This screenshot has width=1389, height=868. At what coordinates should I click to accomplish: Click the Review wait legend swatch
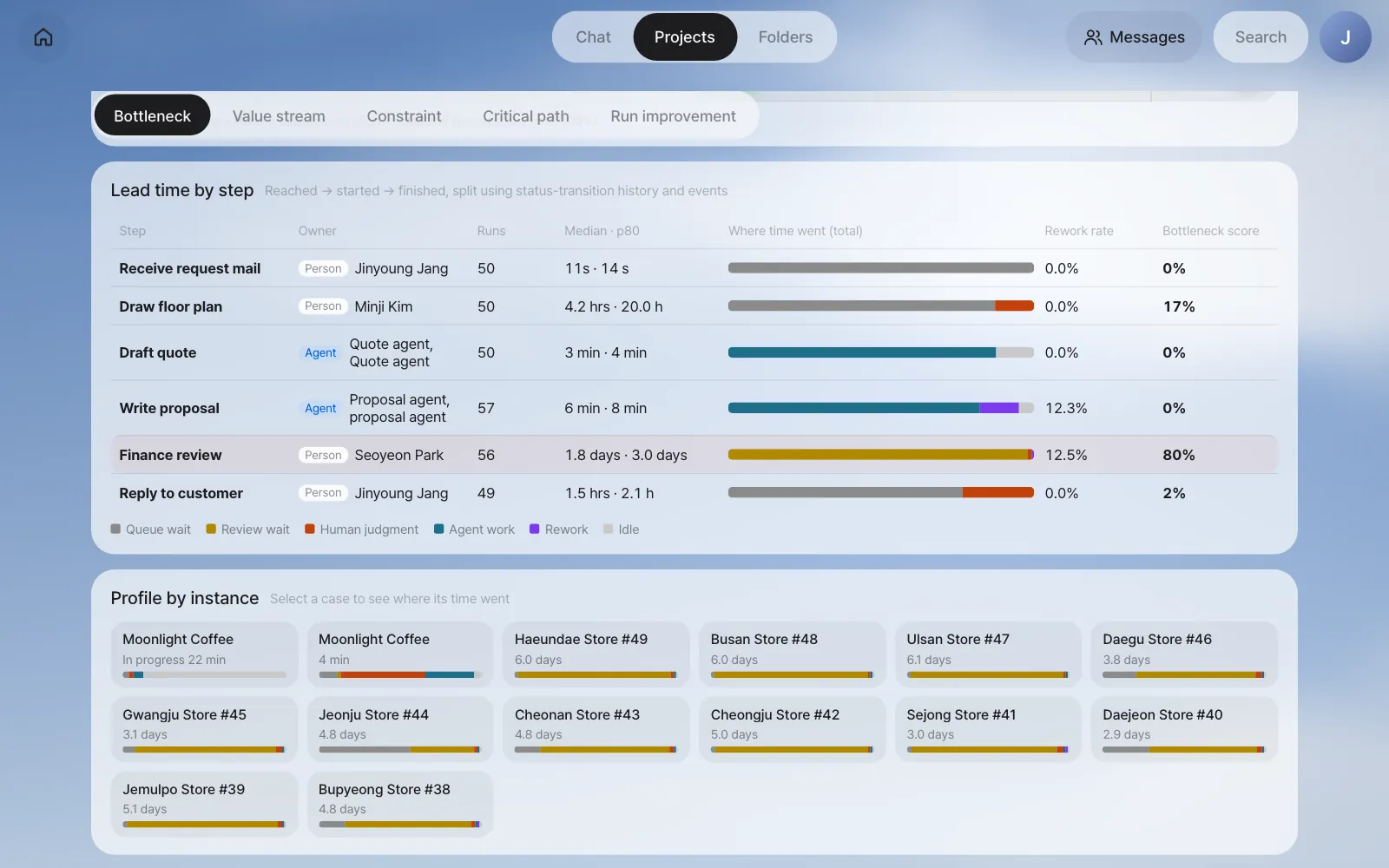pos(211,529)
